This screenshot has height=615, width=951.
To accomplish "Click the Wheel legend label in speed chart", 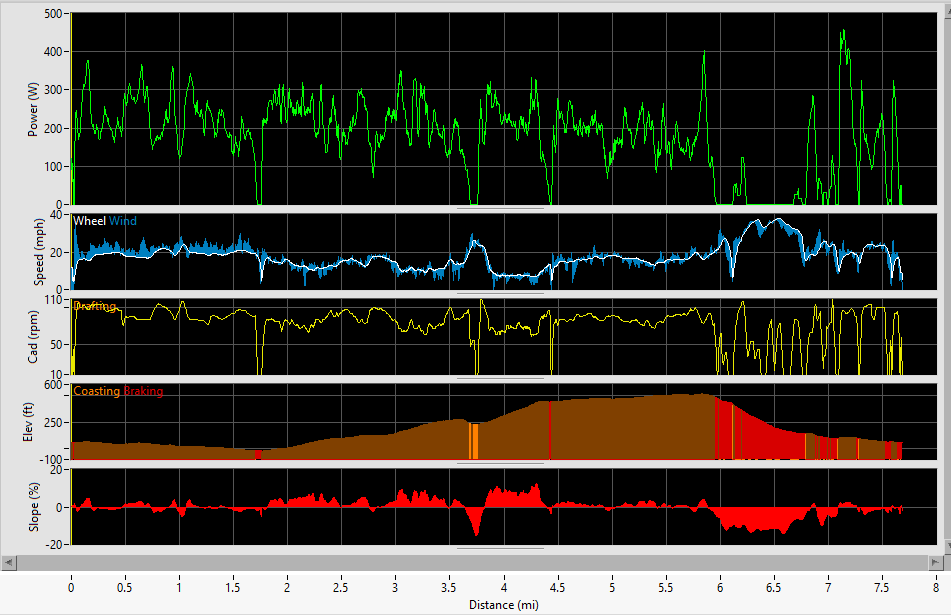I will (90, 221).
